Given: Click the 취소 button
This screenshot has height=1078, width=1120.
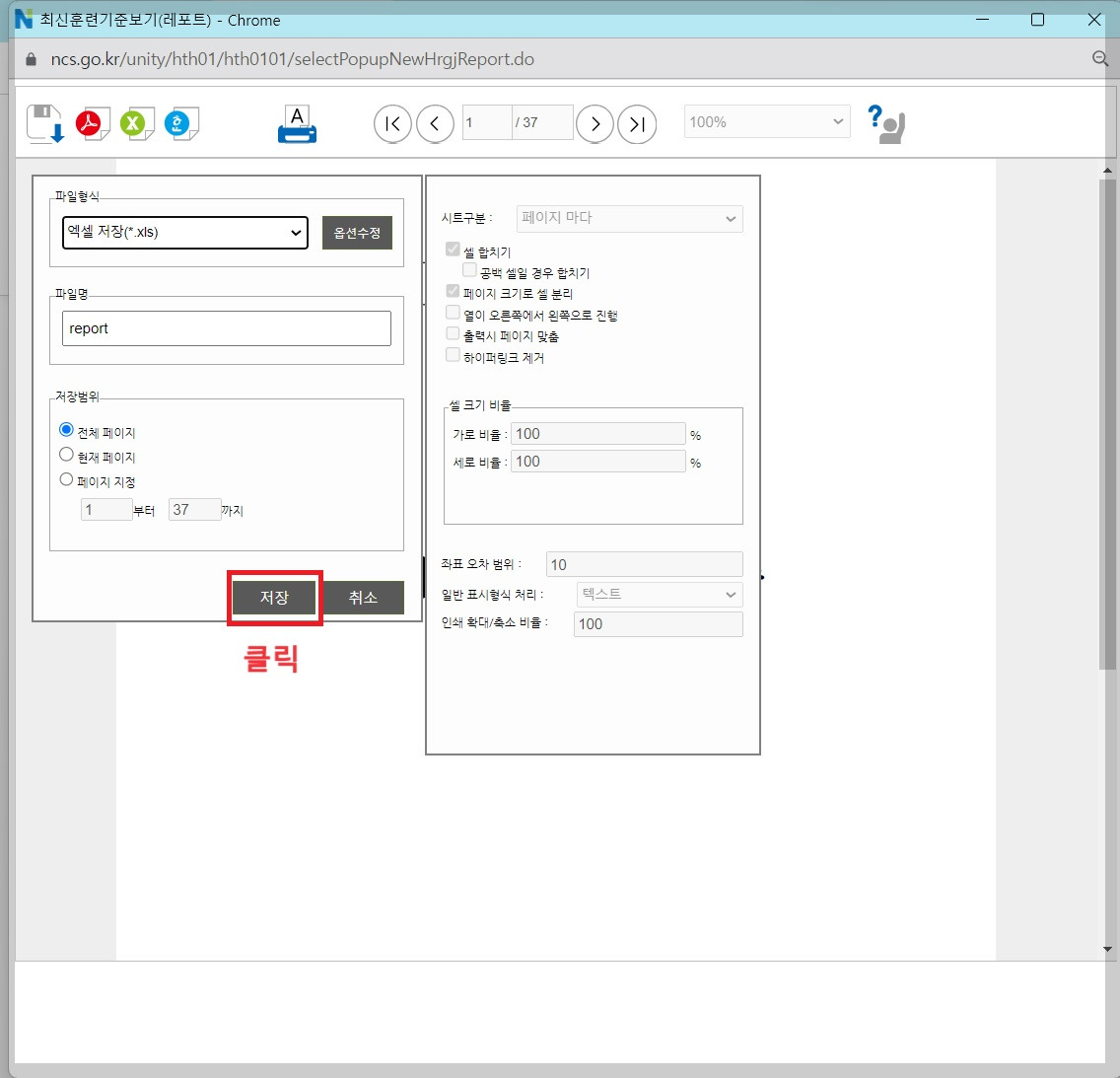Looking at the screenshot, I should point(363,598).
